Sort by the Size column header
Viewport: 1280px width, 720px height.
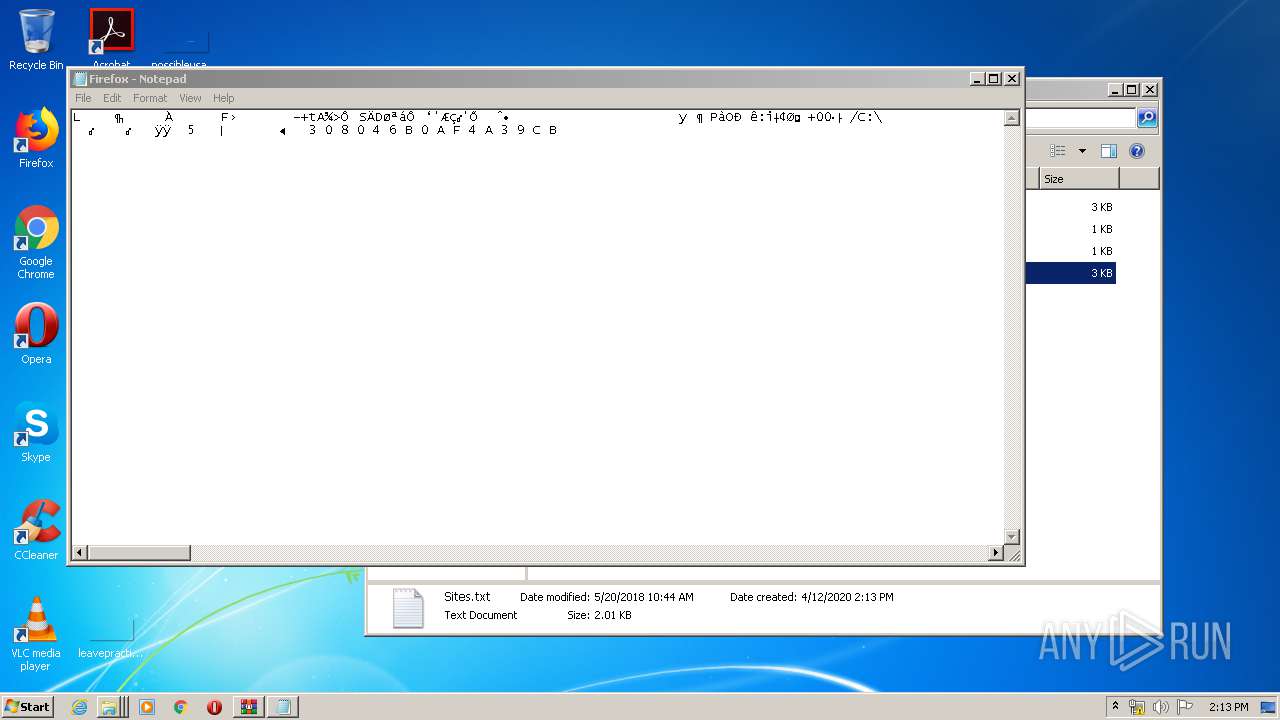(1078, 179)
